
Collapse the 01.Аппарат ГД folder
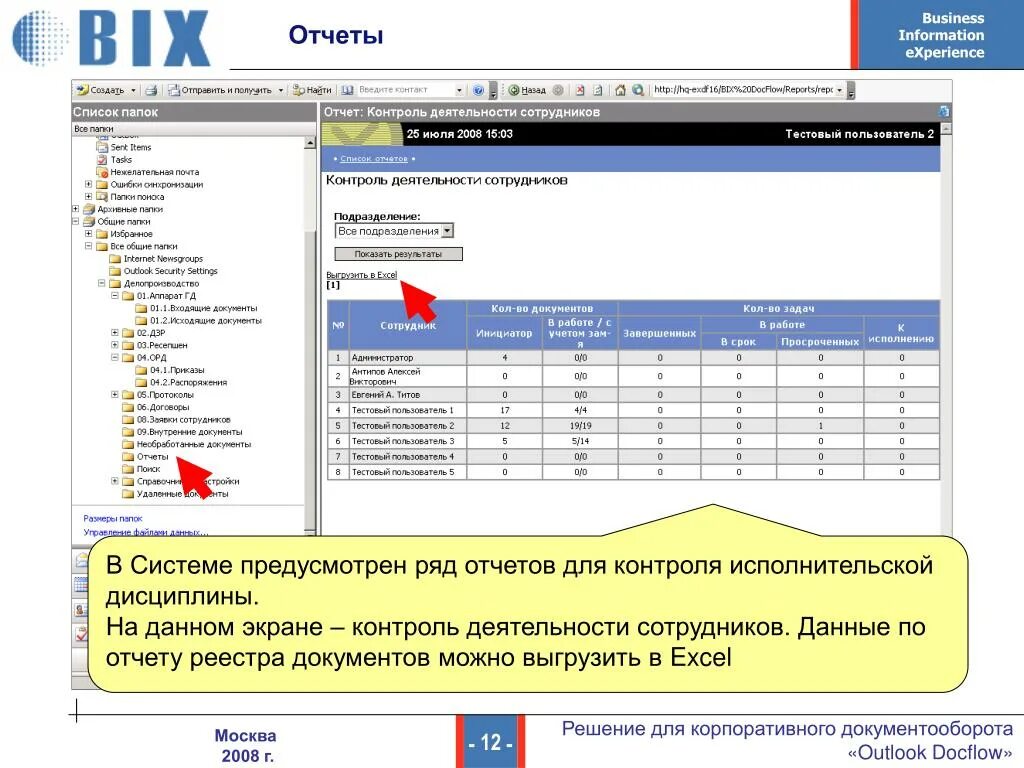(114, 296)
